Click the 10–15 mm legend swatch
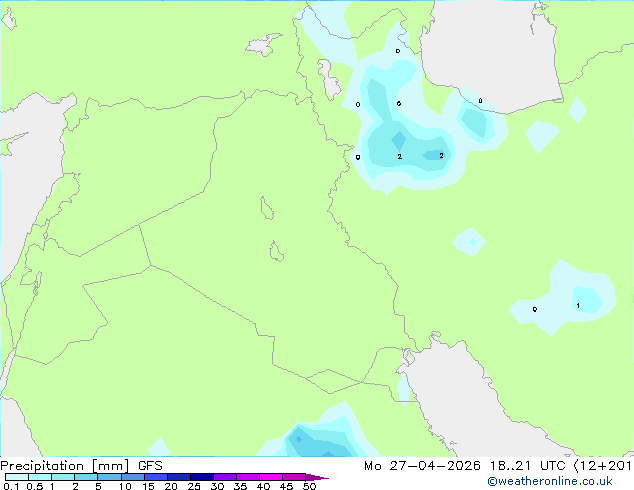Viewport: 634px width, 490px height. click(x=132, y=477)
